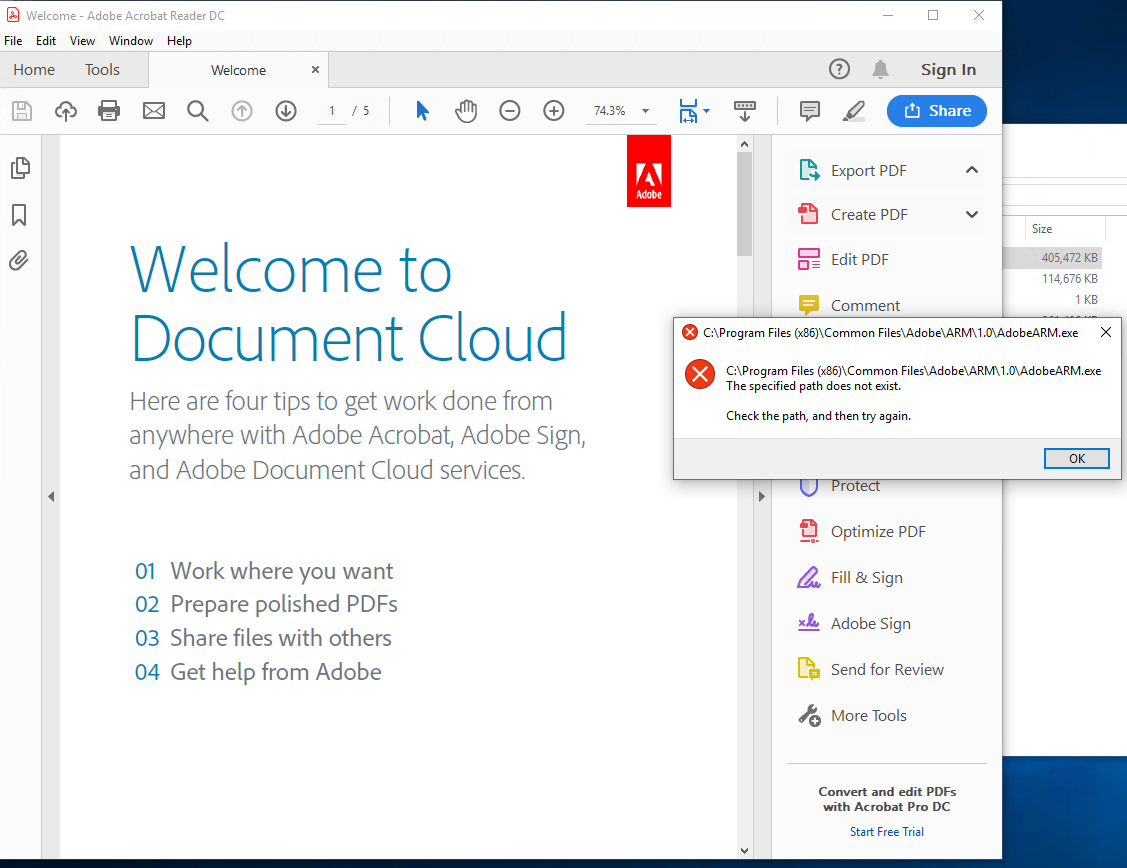Click the Start Free Trial link
Viewport: 1127px width, 868px height.
886,831
